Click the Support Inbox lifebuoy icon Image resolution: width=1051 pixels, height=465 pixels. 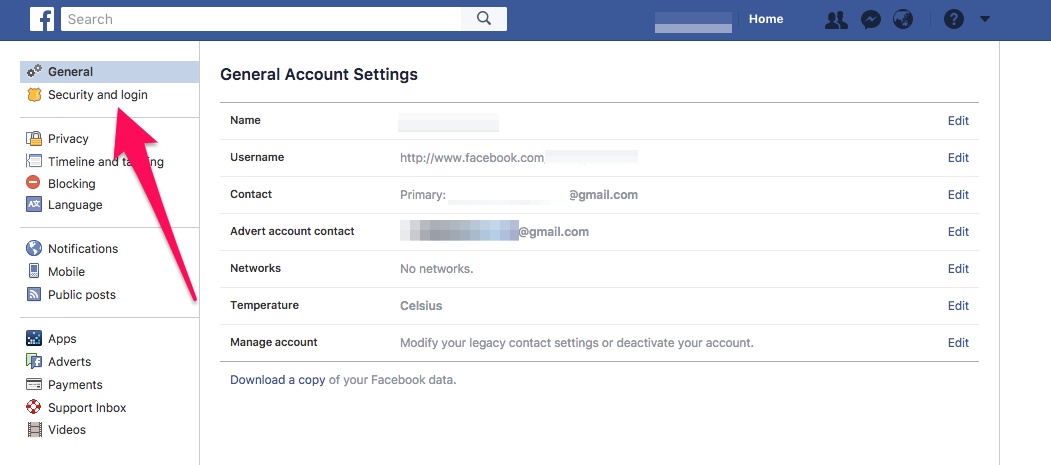[x=34, y=407]
